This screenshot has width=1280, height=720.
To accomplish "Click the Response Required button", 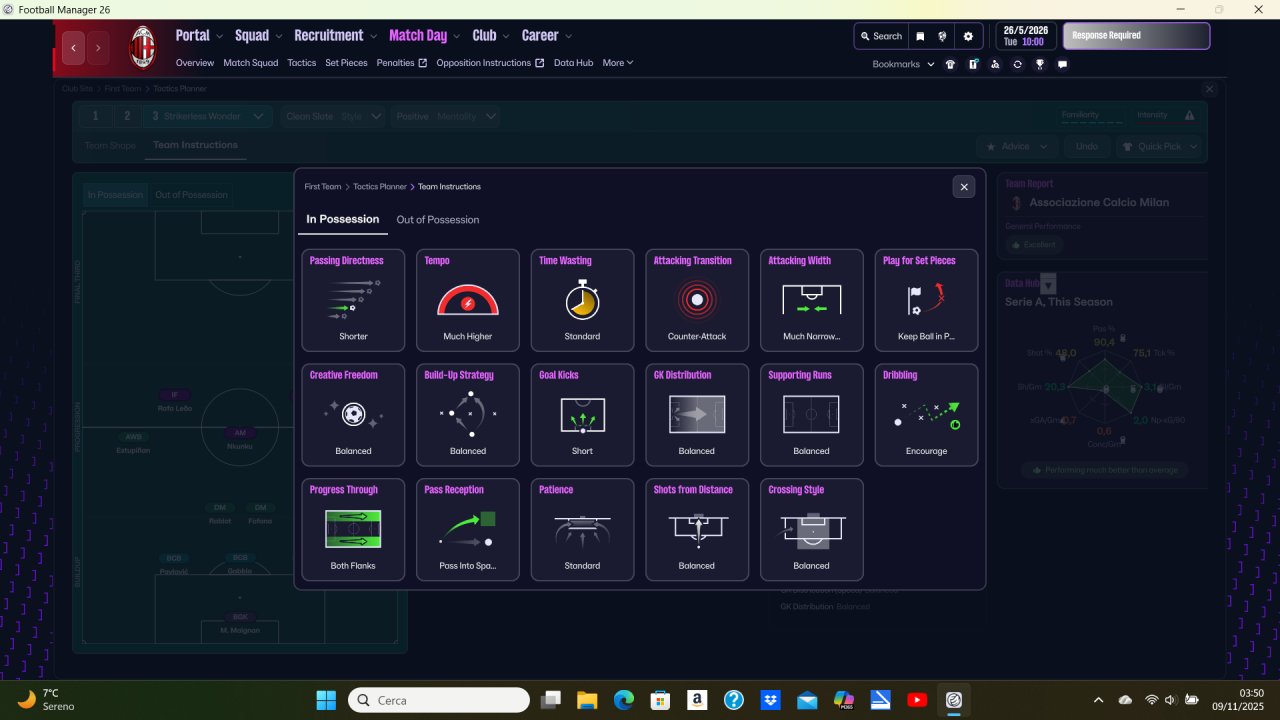I will click(1136, 36).
